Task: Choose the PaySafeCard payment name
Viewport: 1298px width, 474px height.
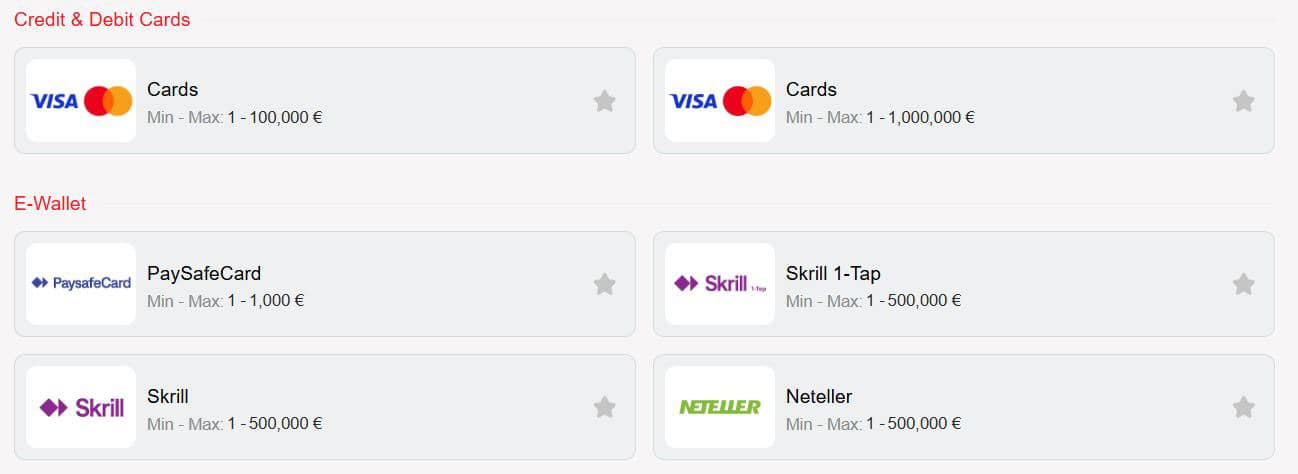Action: pyautogui.click(x=204, y=273)
